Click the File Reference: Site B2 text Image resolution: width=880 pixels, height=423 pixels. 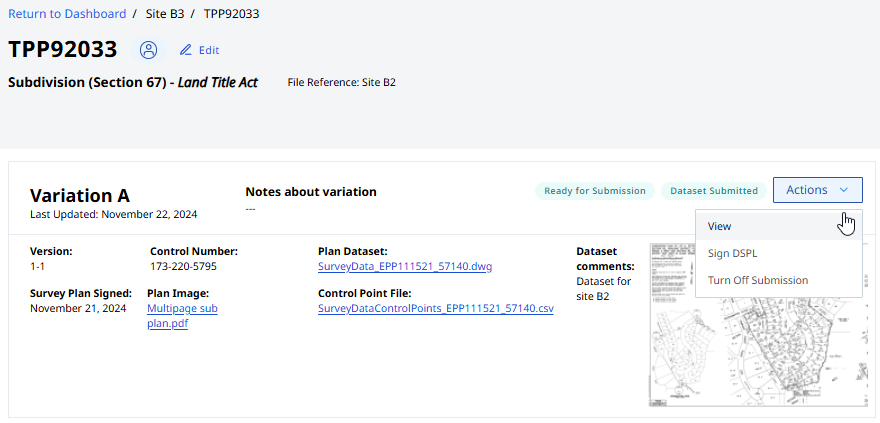coord(341,82)
